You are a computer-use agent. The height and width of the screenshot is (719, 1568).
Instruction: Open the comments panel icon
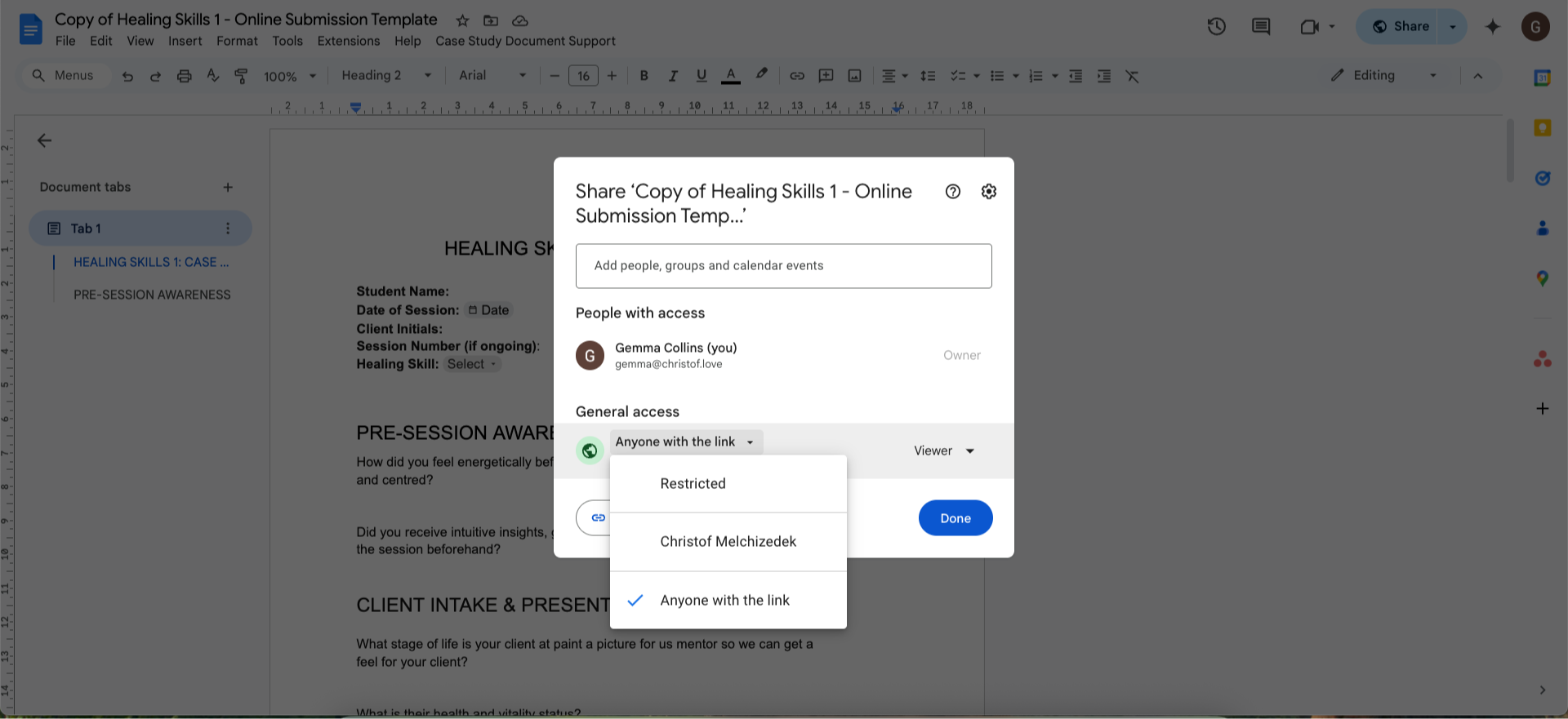[1261, 27]
